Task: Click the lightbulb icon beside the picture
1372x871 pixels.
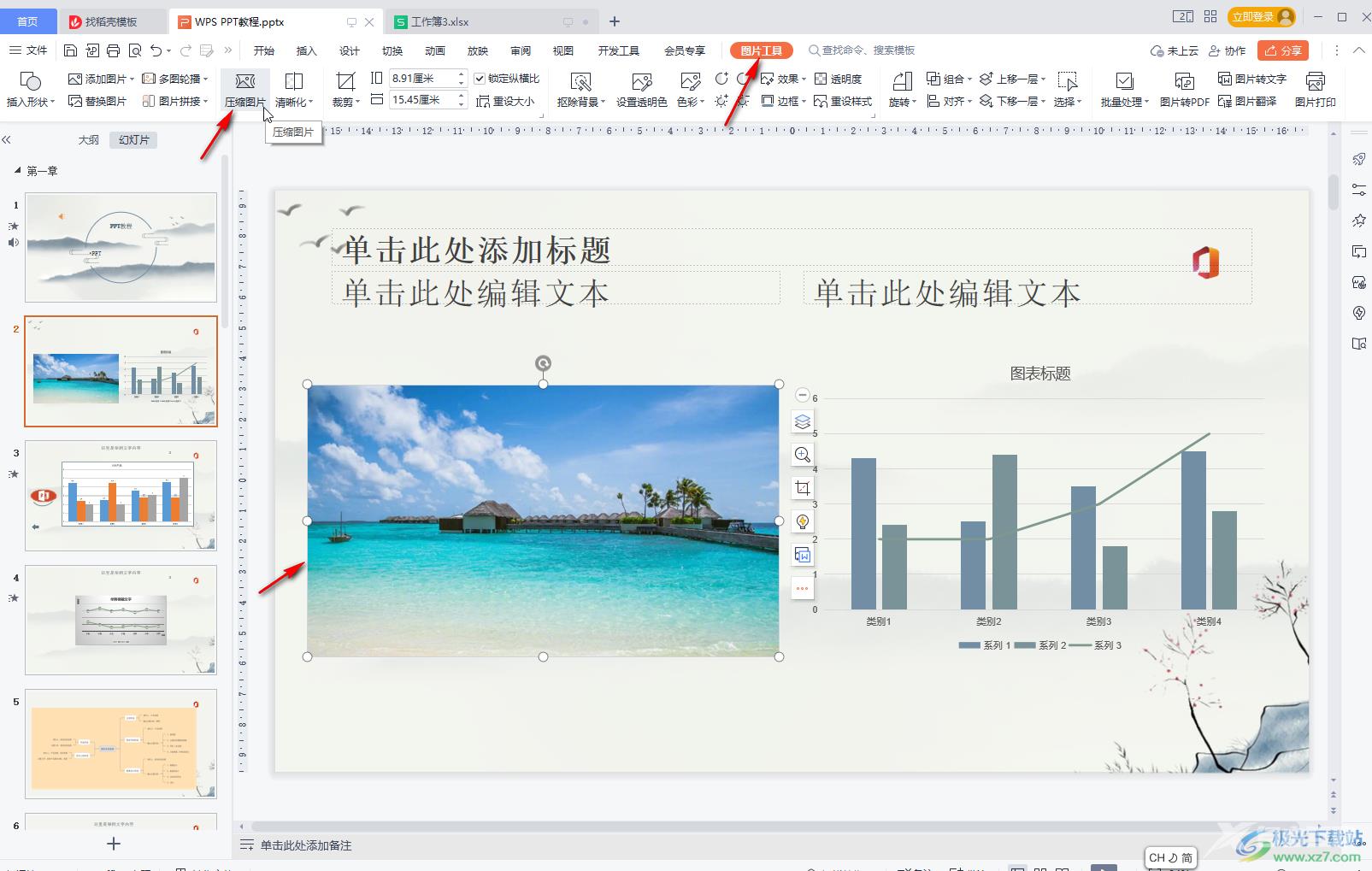Action: [802, 521]
